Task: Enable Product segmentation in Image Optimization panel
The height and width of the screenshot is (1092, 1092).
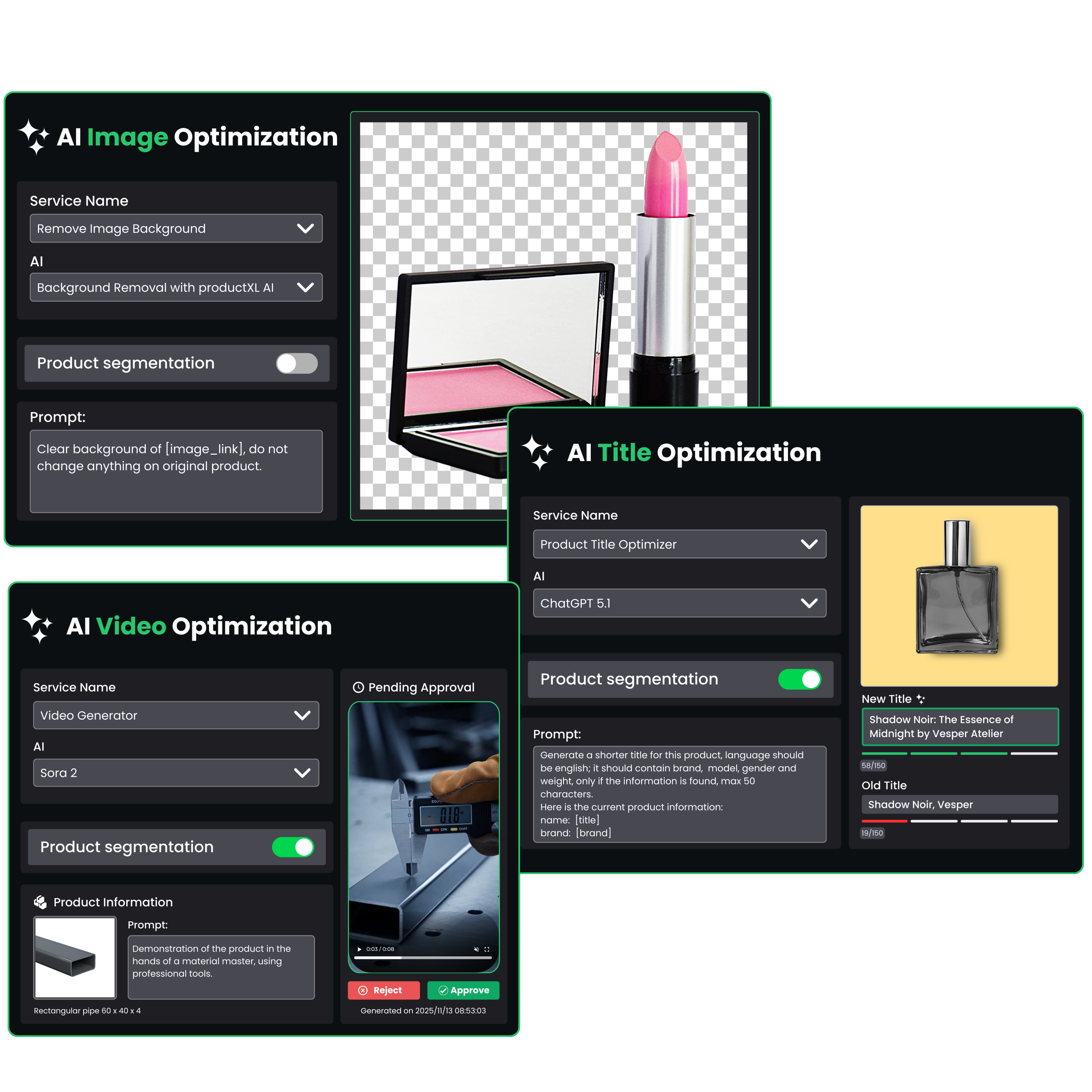Action: (297, 363)
